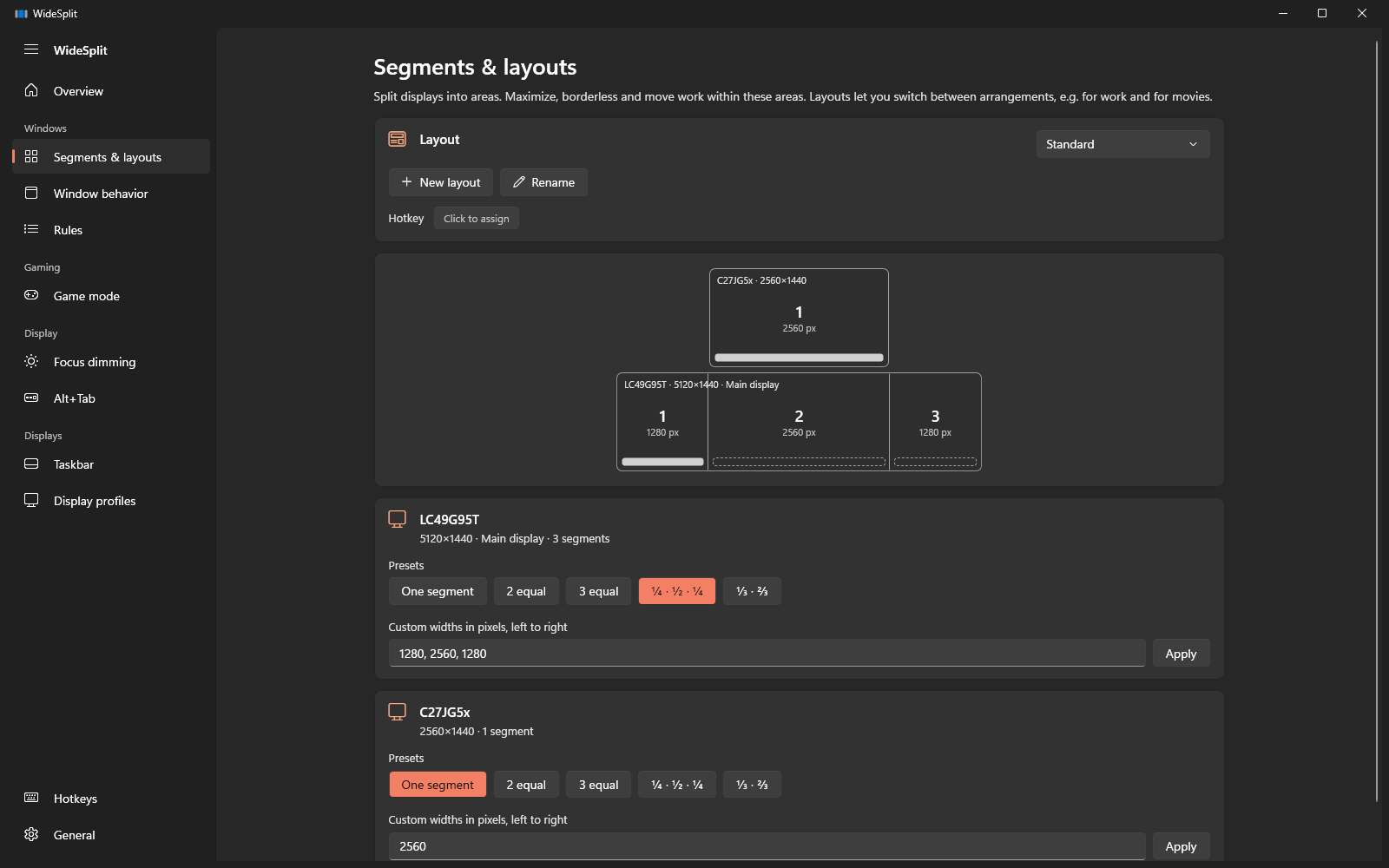Select ⅓ · ⅔ preset for LC49G95T

(x=752, y=591)
